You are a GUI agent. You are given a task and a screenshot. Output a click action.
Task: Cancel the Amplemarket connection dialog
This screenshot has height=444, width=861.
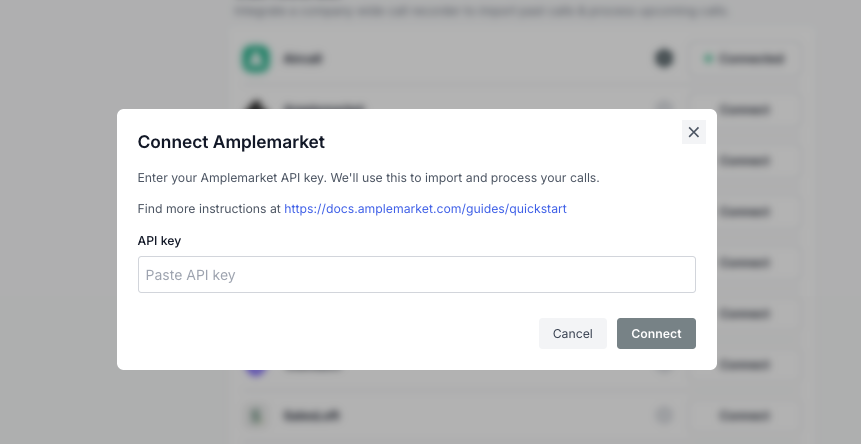[573, 334]
